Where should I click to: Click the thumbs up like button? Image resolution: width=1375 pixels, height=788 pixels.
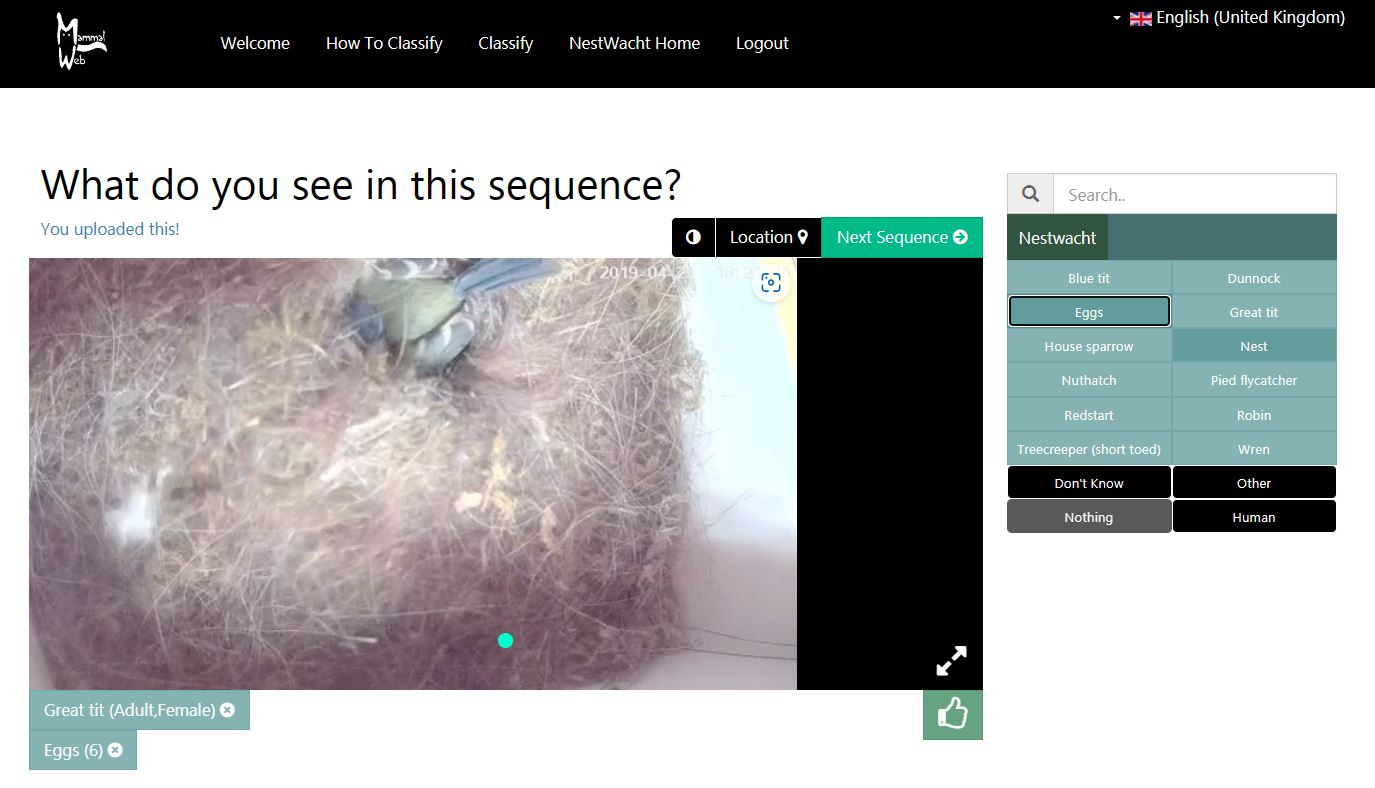pyautogui.click(x=952, y=714)
